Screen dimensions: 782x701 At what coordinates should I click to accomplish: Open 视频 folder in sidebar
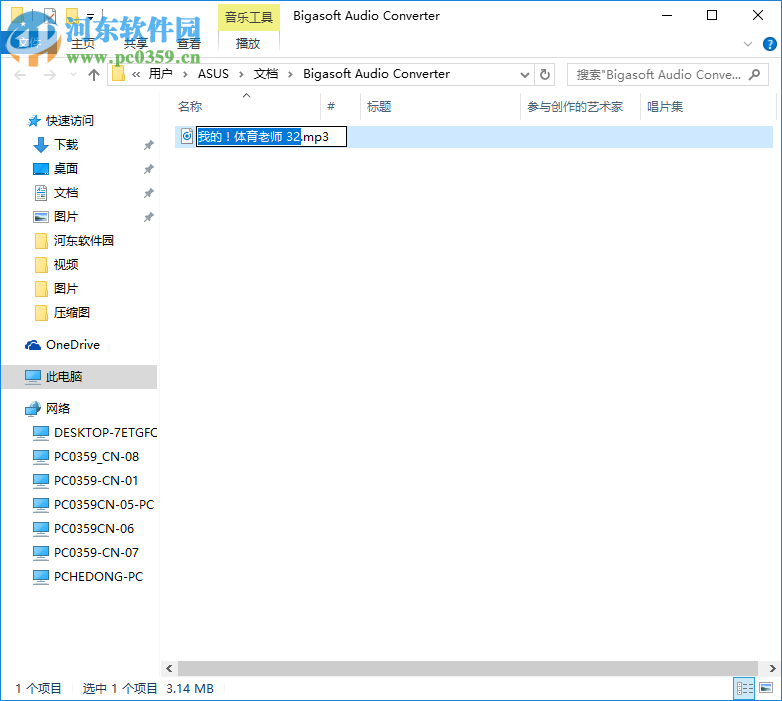(66, 265)
